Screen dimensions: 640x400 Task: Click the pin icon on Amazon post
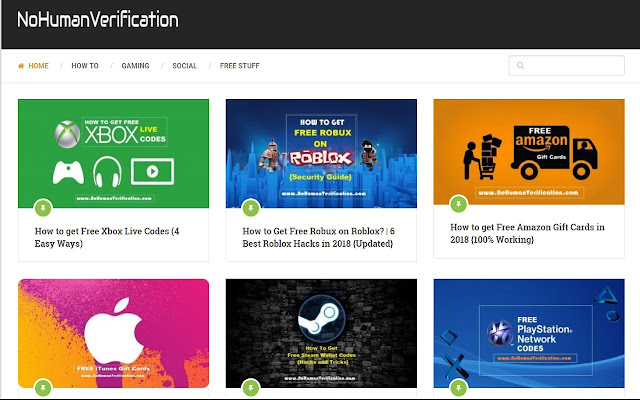(459, 204)
